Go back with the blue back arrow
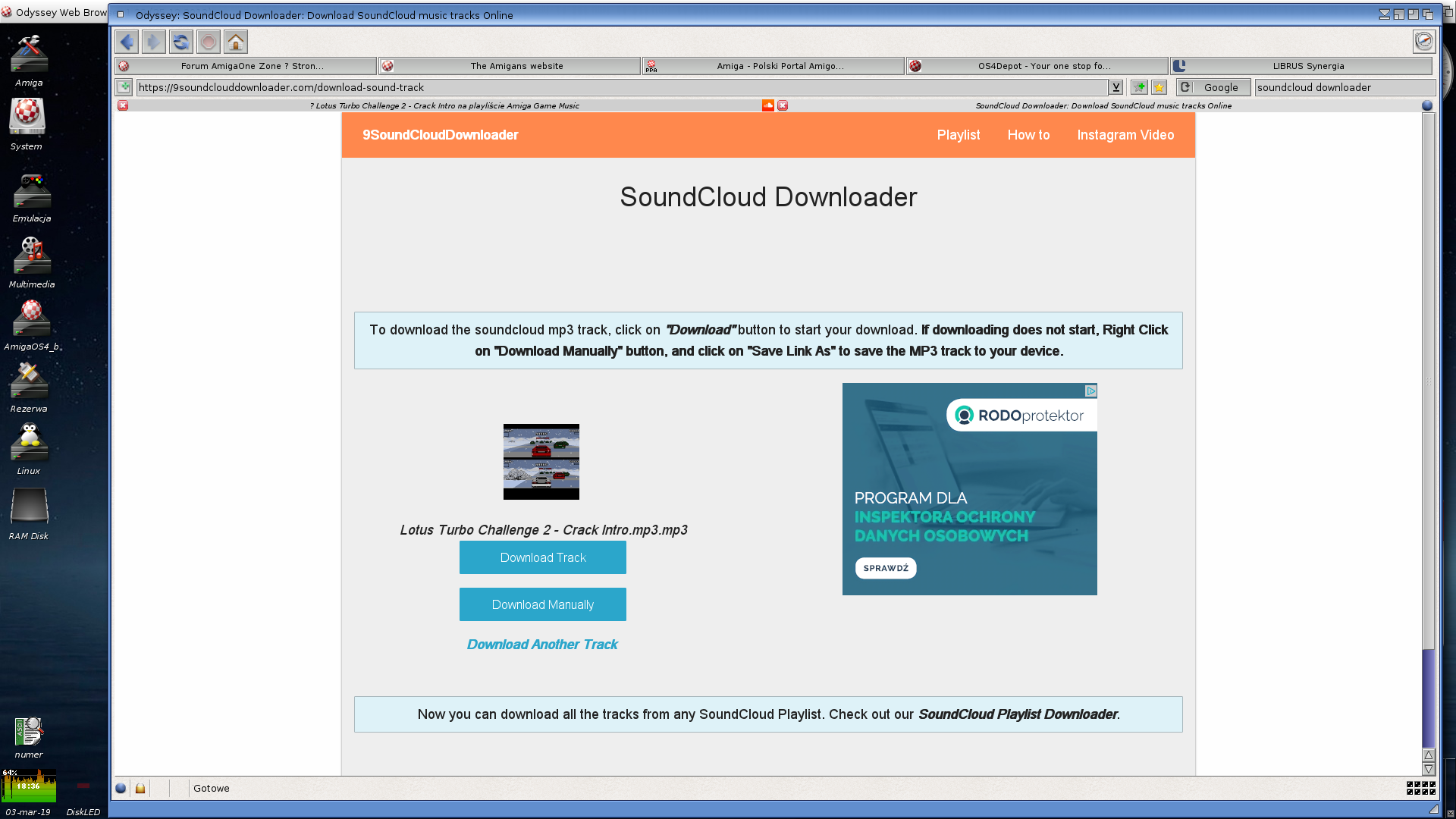The image size is (1456, 819). tap(127, 42)
